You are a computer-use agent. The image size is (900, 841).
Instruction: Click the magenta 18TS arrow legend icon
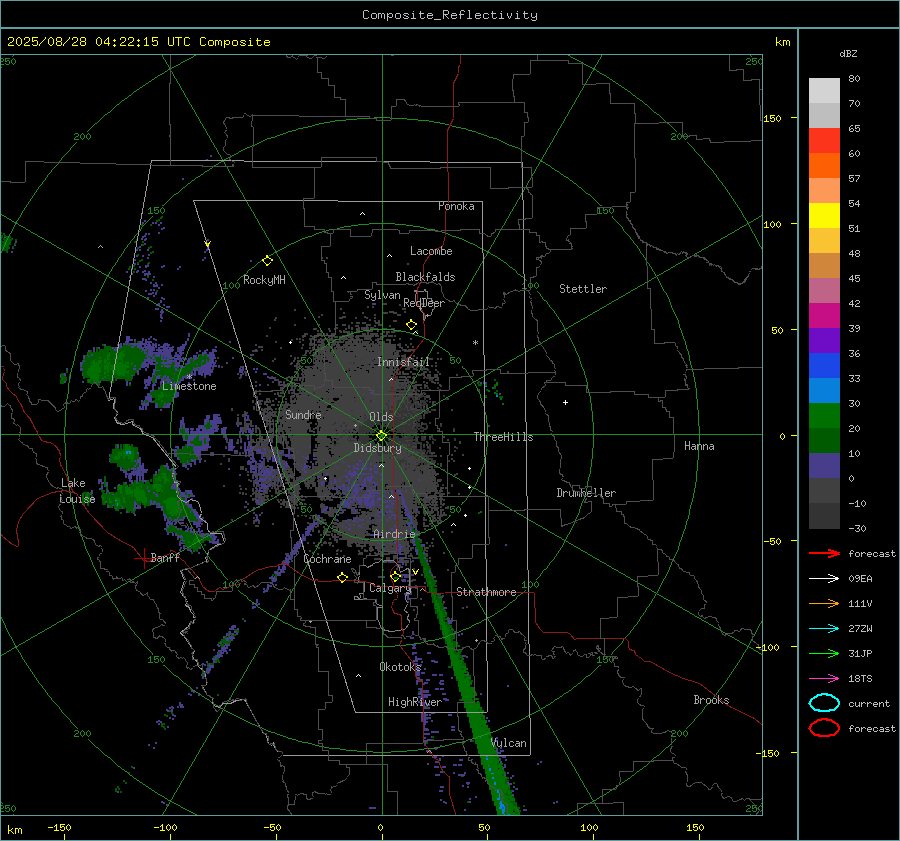tap(824, 679)
